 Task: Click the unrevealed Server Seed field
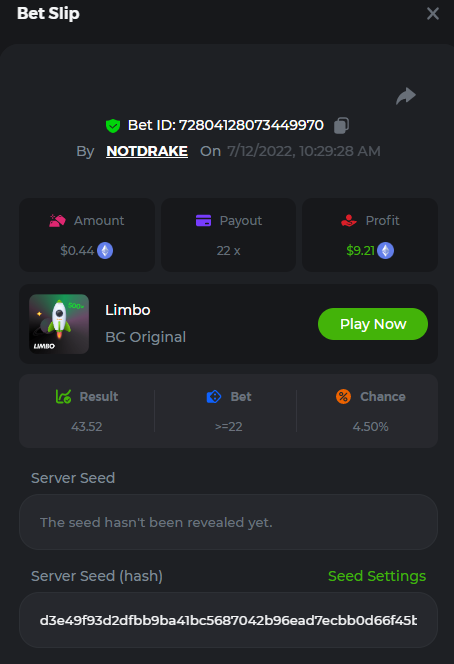pos(228,522)
